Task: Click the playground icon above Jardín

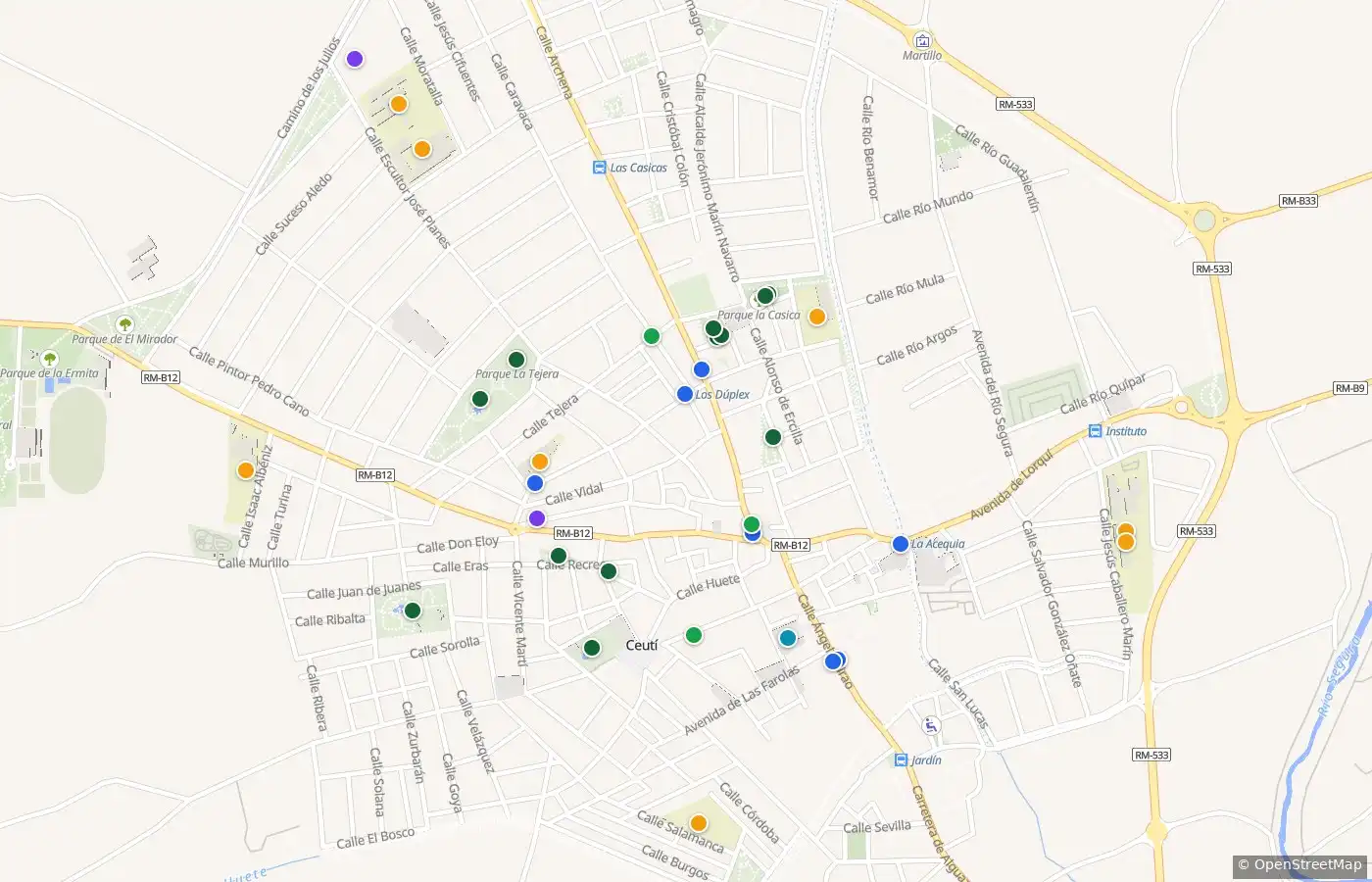Action: (931, 726)
